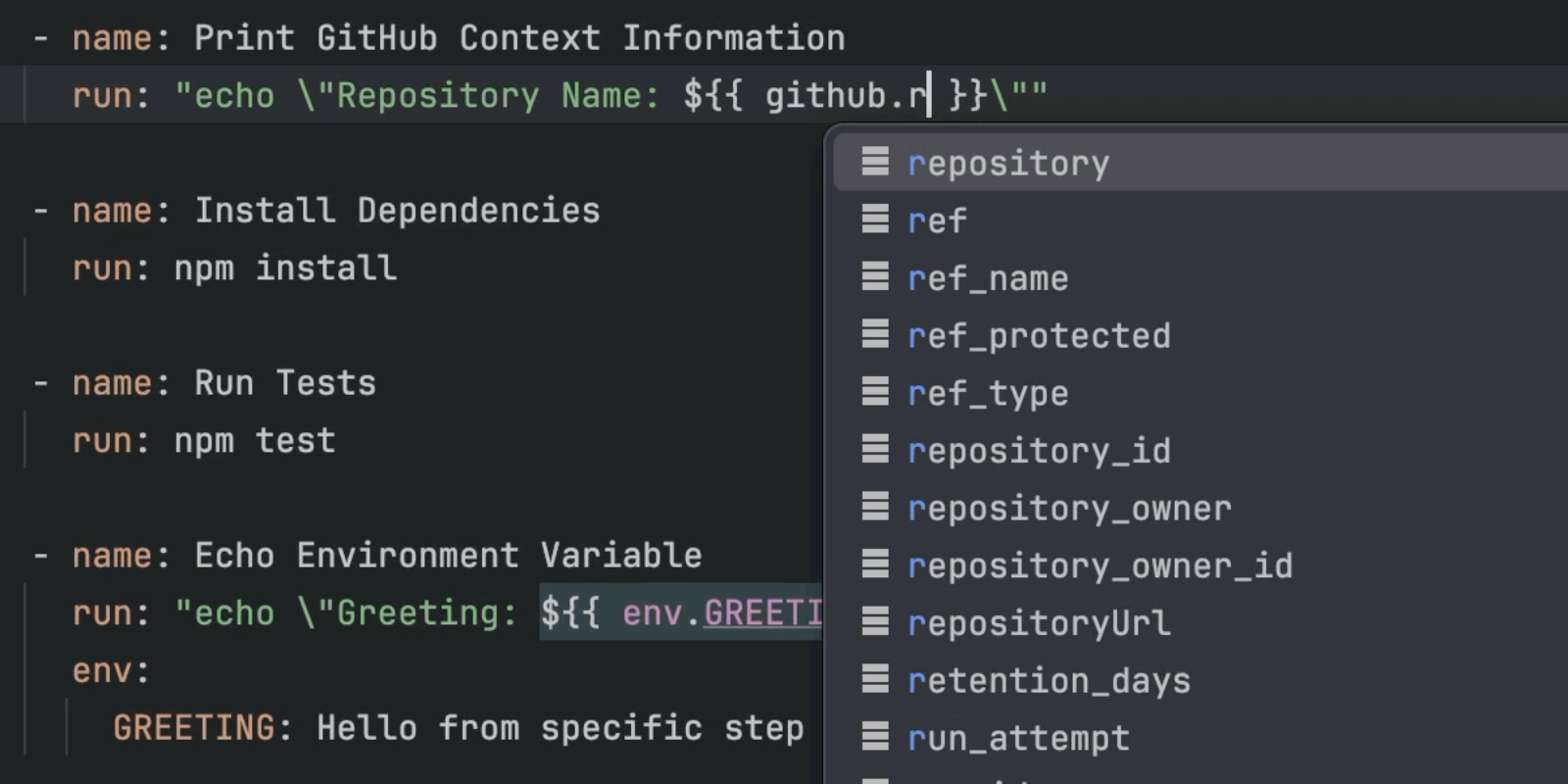Choose 'repository_owner_id' suggestion
This screenshot has height=784, width=1568.
pos(1200,565)
